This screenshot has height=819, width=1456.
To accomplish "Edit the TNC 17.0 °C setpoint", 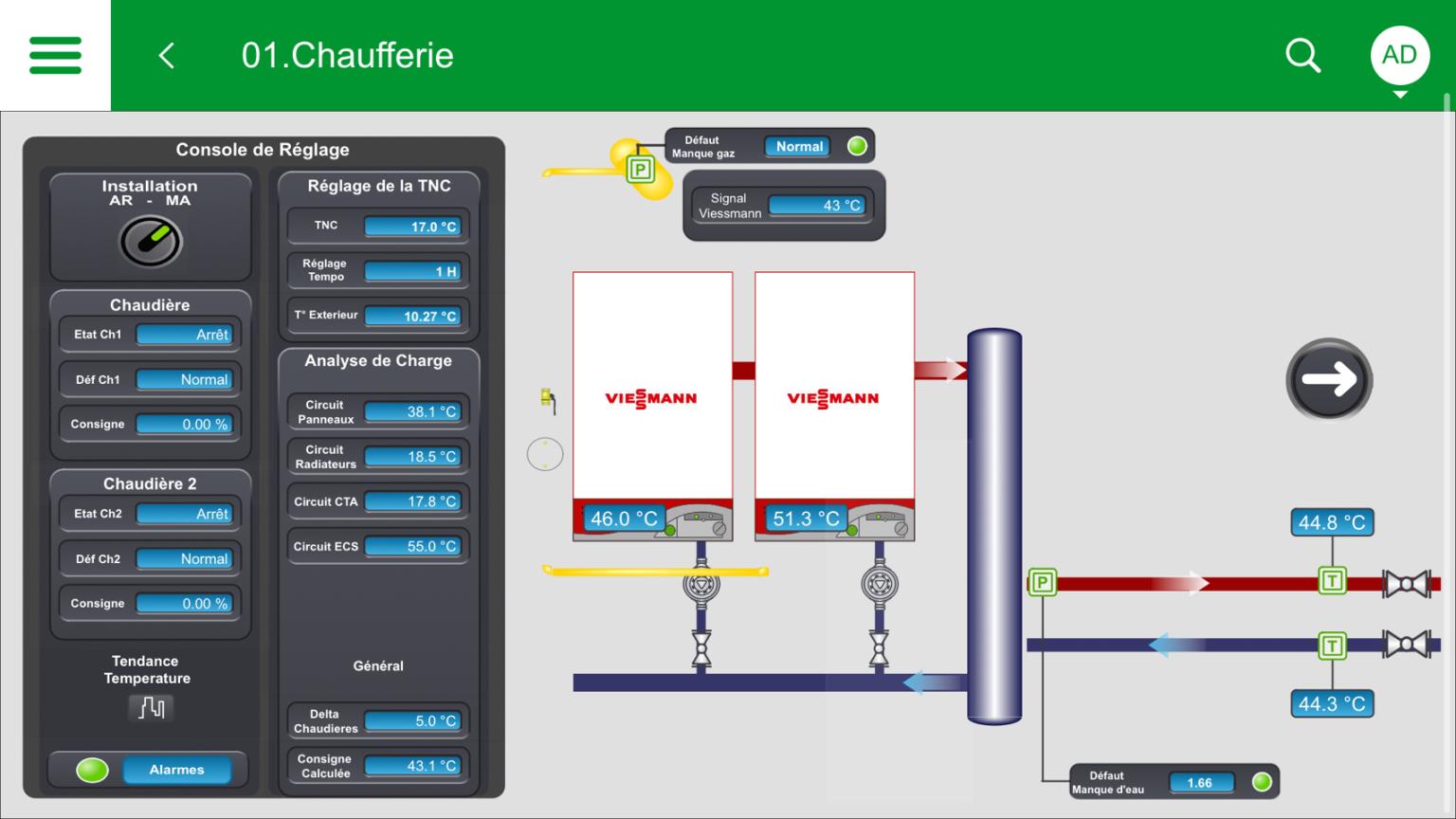I will pos(412,227).
